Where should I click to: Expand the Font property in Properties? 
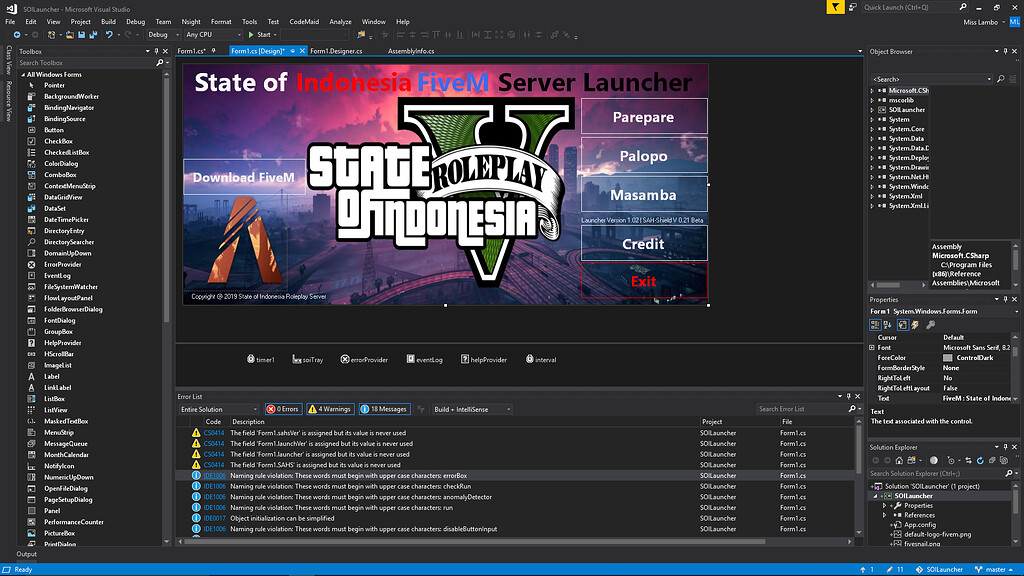(x=872, y=347)
